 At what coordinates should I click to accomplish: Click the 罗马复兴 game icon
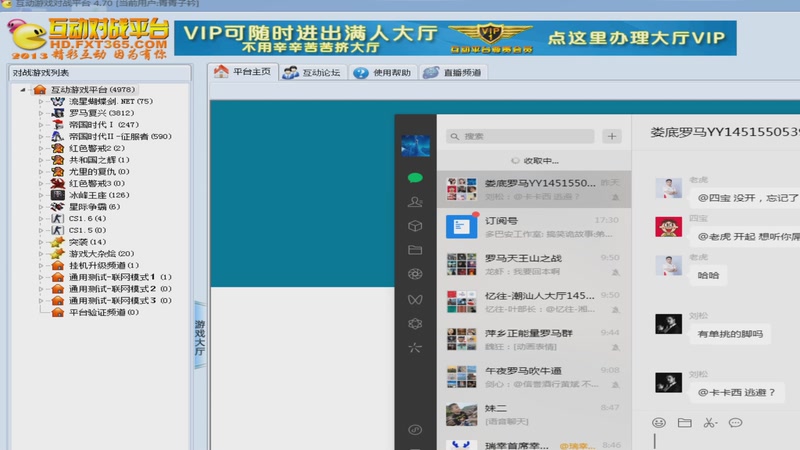pos(57,113)
